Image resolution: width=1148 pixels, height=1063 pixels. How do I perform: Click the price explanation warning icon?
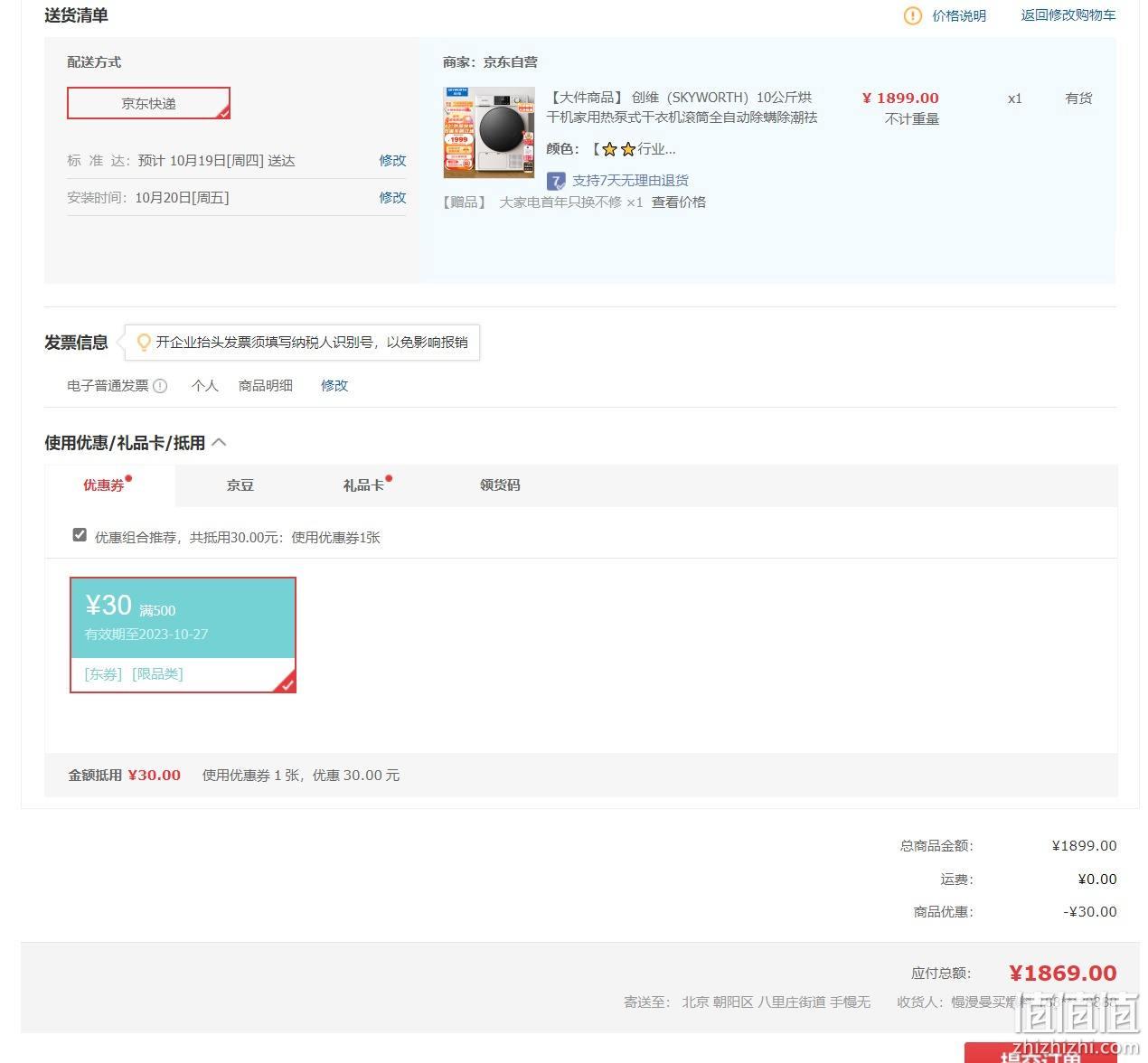click(x=913, y=15)
